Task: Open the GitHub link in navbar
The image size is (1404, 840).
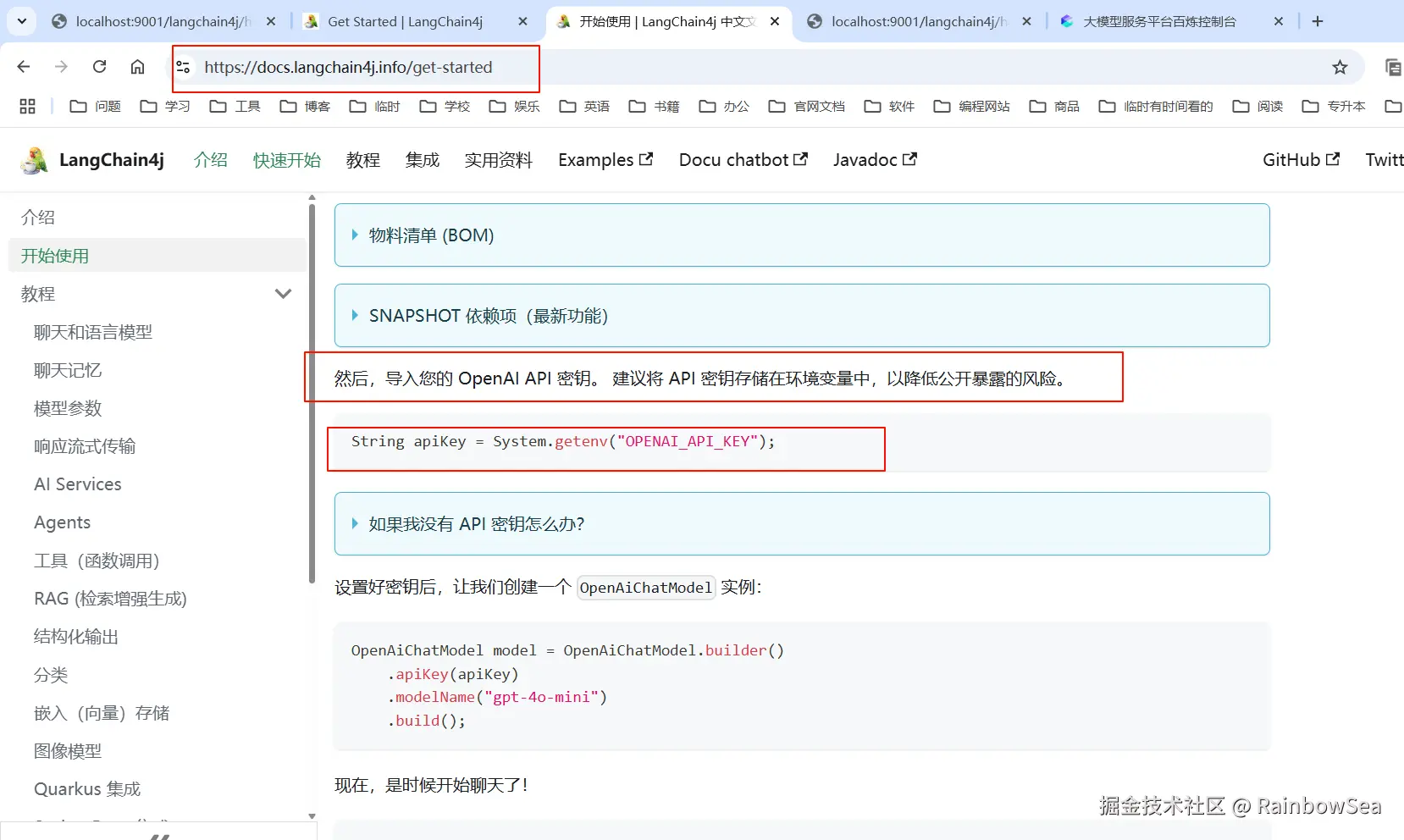Action: 1302,160
